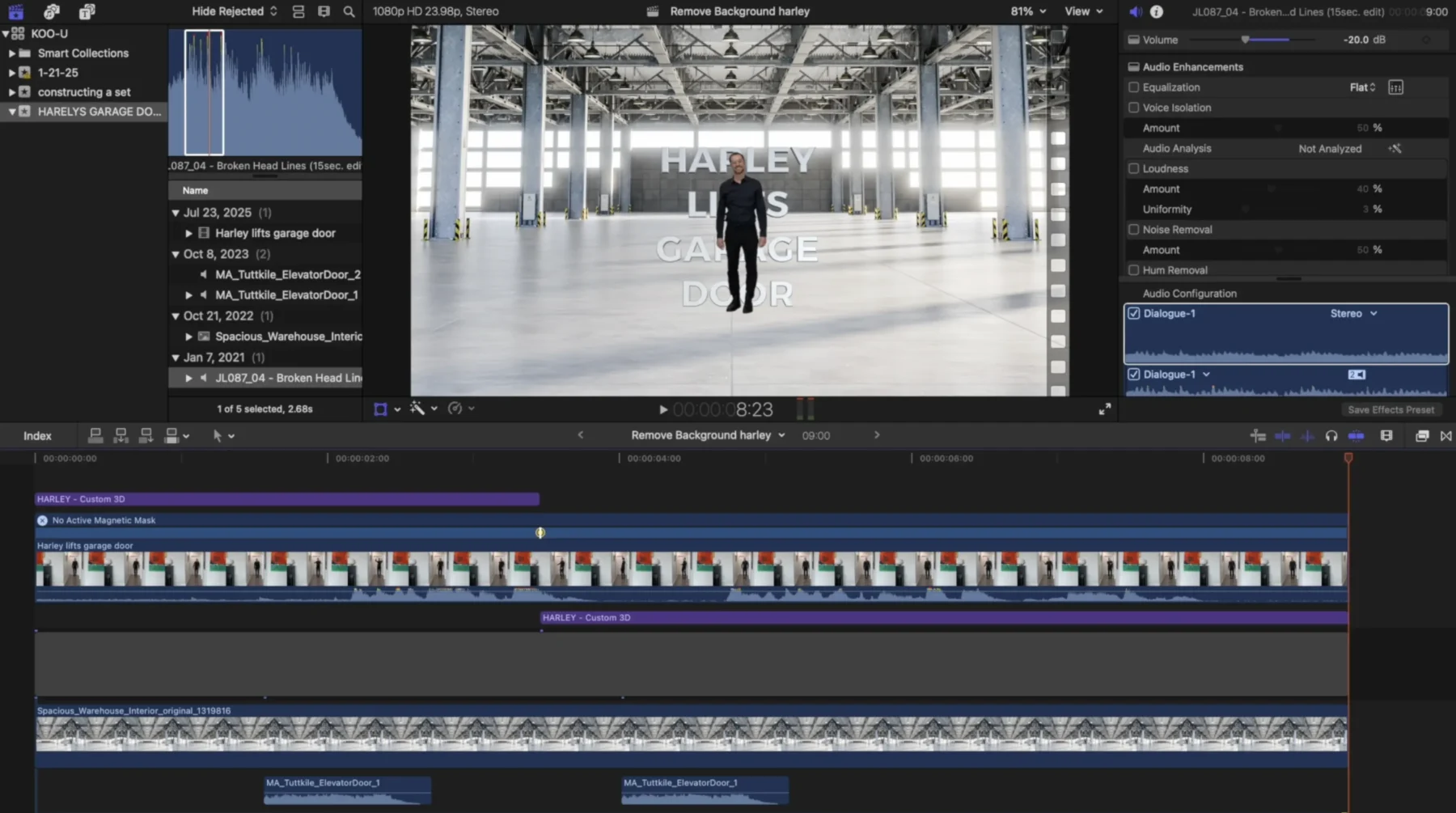Open the clip appearance filmstrip icon

1386,436
